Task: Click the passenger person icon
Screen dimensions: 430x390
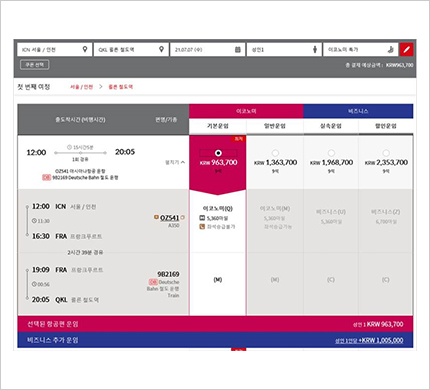Action: 315,49
